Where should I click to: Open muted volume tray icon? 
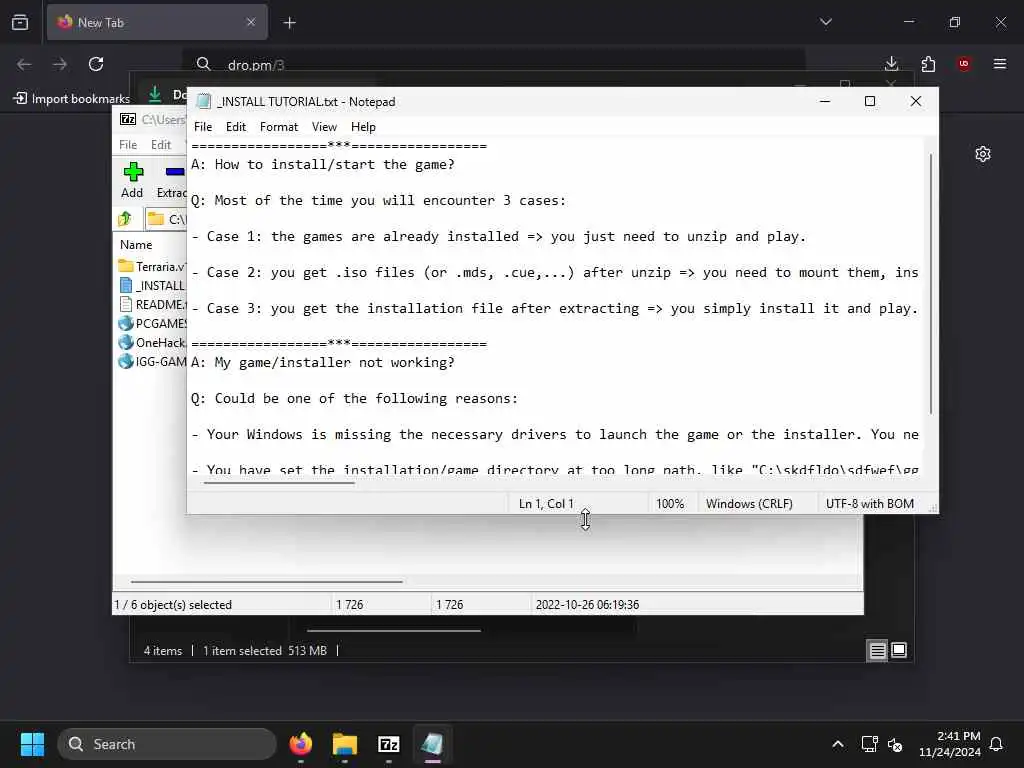pos(895,744)
